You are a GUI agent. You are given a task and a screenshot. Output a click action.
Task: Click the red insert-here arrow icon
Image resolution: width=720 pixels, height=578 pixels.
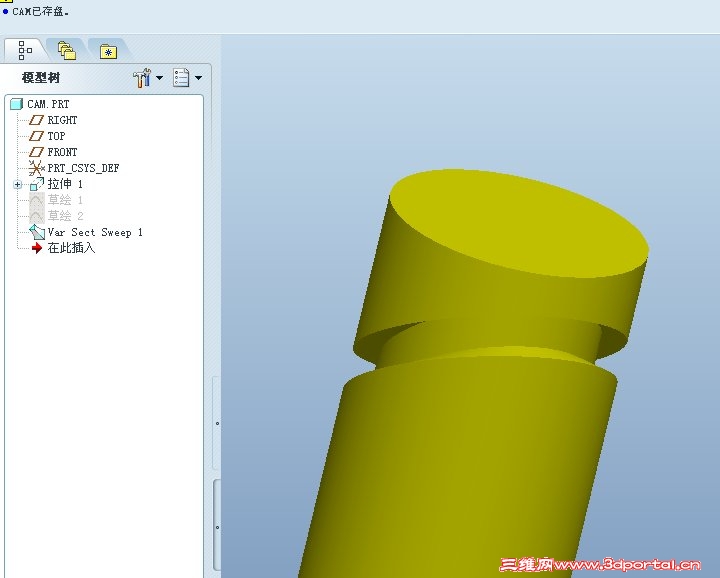37,248
